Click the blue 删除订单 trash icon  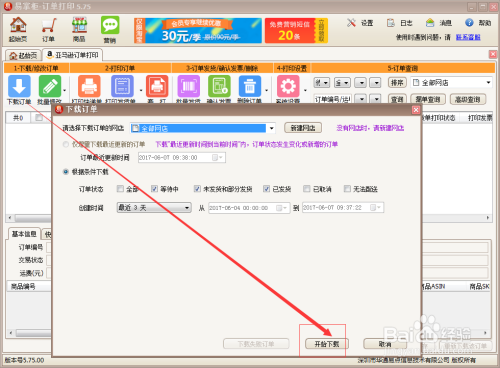250,86
